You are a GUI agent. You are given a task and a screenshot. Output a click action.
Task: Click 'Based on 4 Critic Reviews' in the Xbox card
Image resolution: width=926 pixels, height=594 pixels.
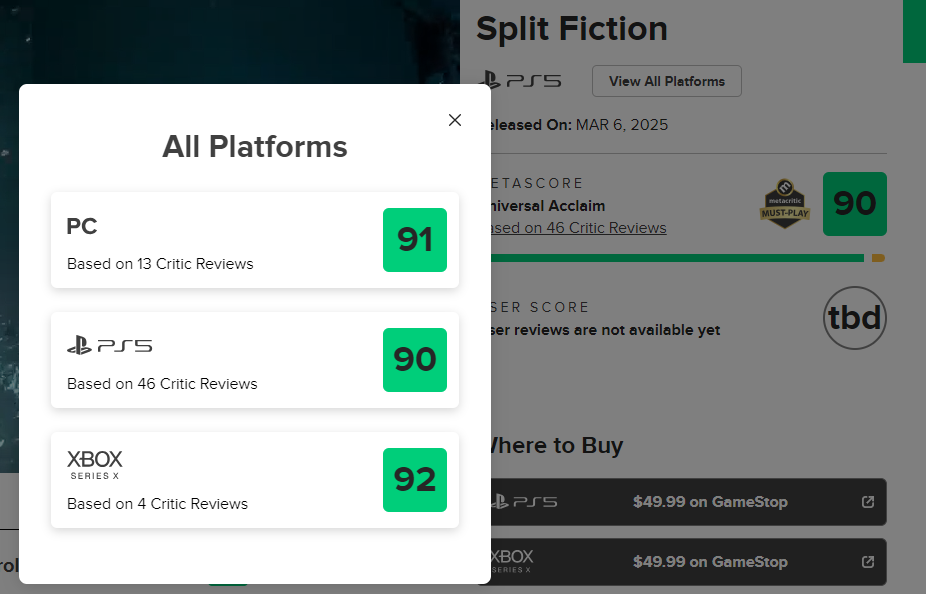[x=157, y=504]
